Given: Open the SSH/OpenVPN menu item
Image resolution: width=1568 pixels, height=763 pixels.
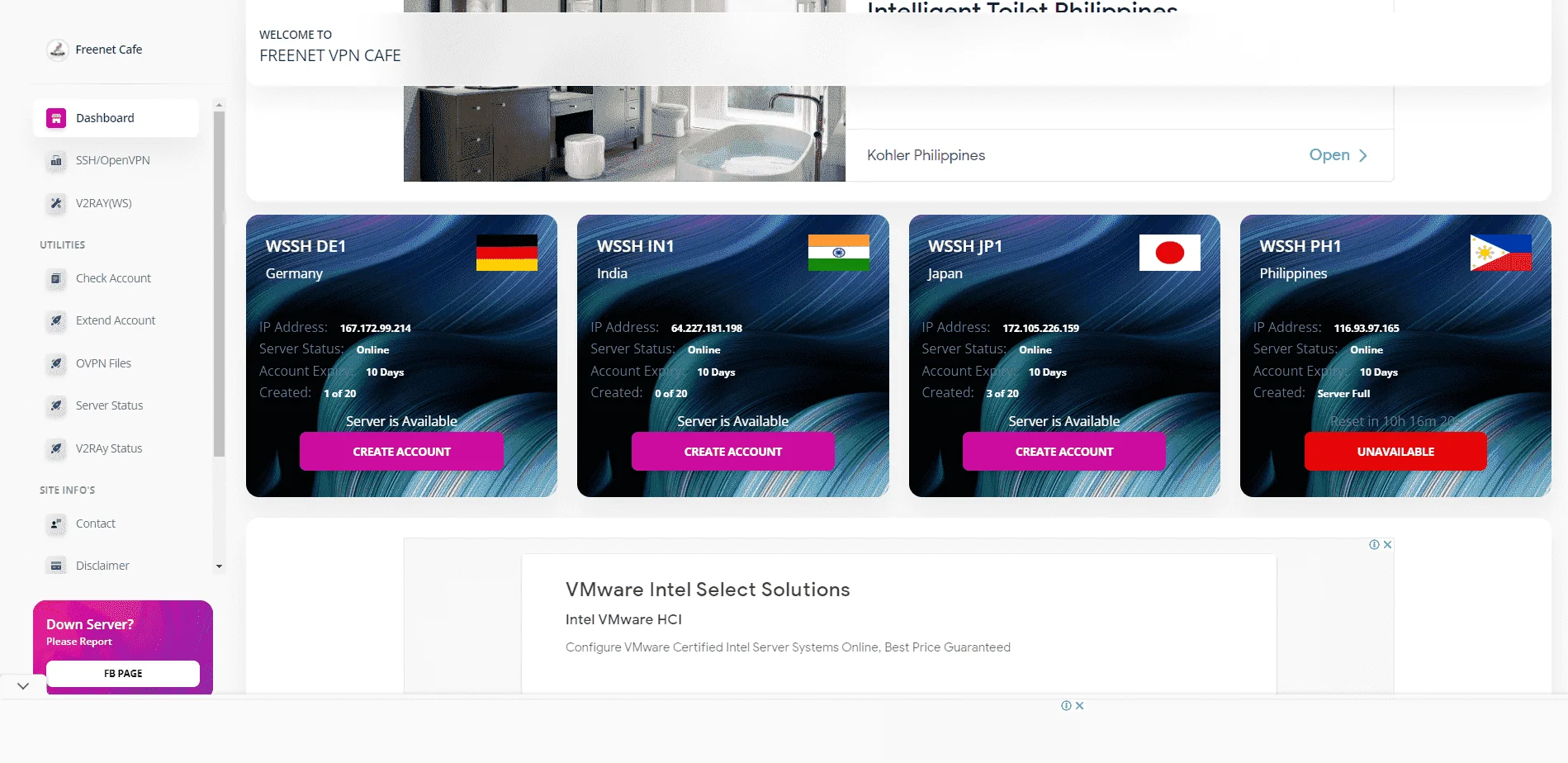Looking at the screenshot, I should [116, 161].
